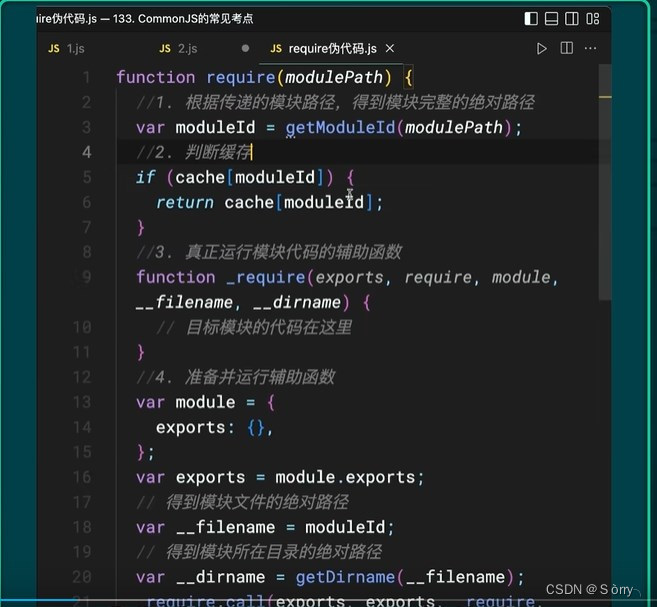
Task: Open customize layout icon
Action: (592, 19)
